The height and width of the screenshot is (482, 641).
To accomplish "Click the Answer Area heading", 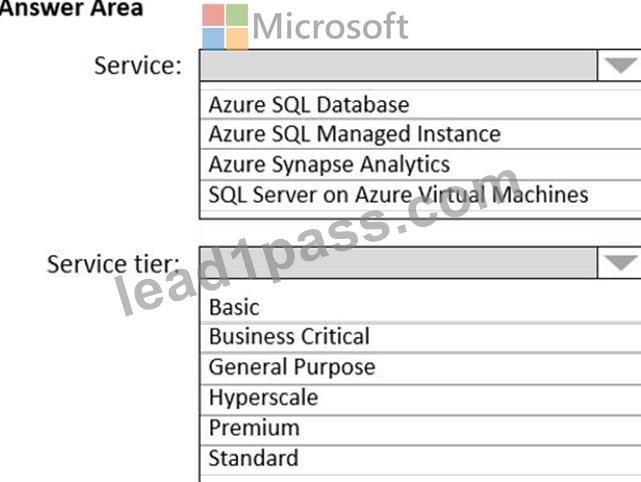I will pyautogui.click(x=72, y=8).
